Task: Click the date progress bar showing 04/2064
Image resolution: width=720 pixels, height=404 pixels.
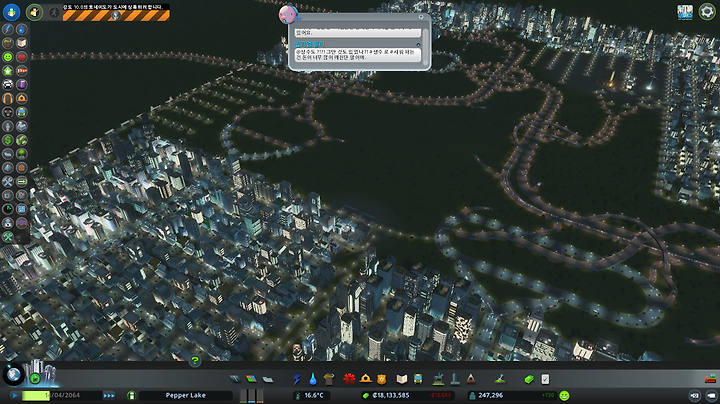Action: (x=62, y=395)
